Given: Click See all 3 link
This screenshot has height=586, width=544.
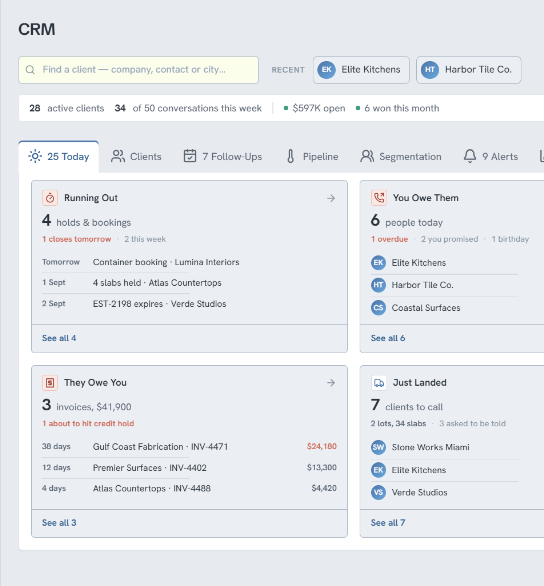Looking at the screenshot, I should click(x=59, y=523).
